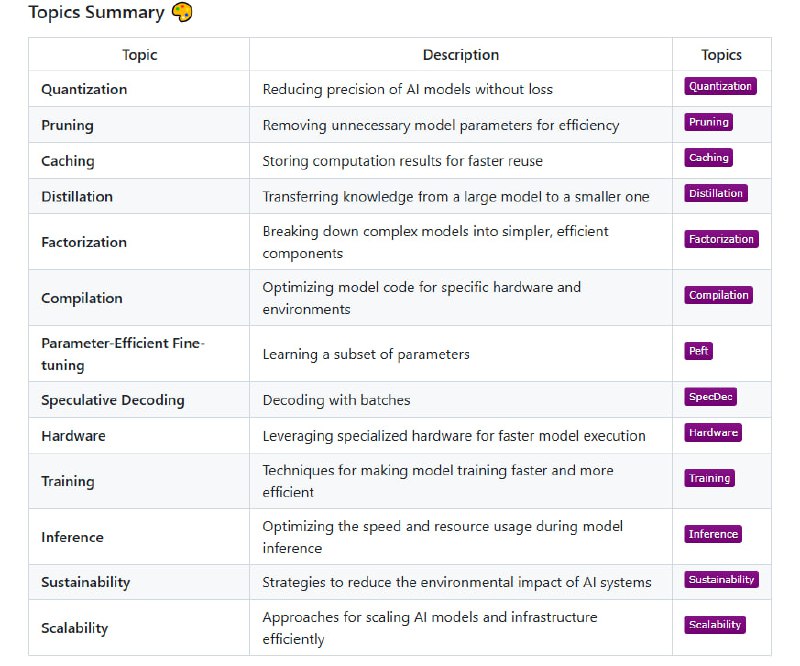The width and height of the screenshot is (800, 666).
Task: Open the purple Hardware badge
Action: pyautogui.click(x=713, y=433)
